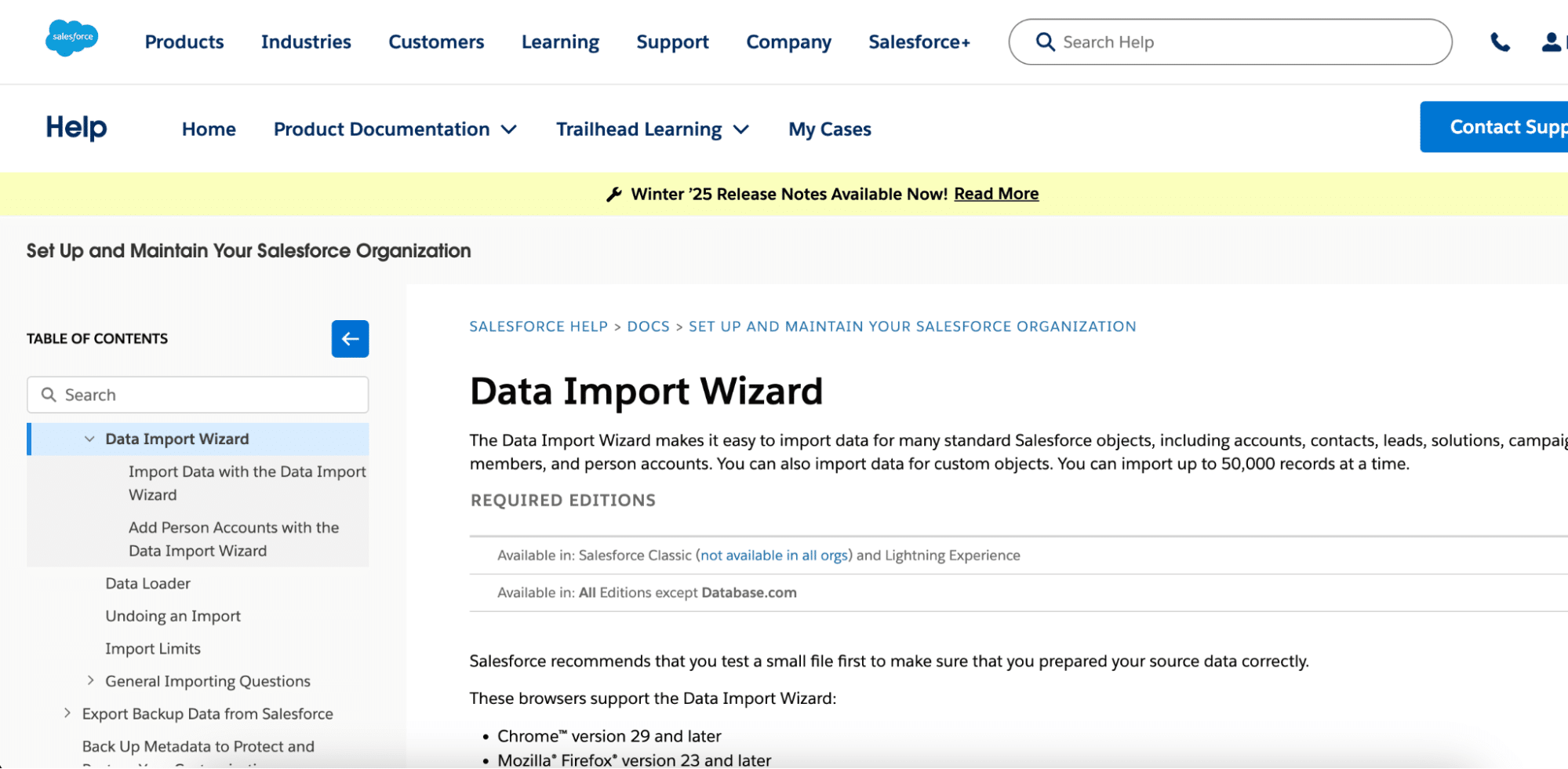Open Product Documentation dropdown chevron
The height and width of the screenshot is (769, 1568).
[509, 129]
